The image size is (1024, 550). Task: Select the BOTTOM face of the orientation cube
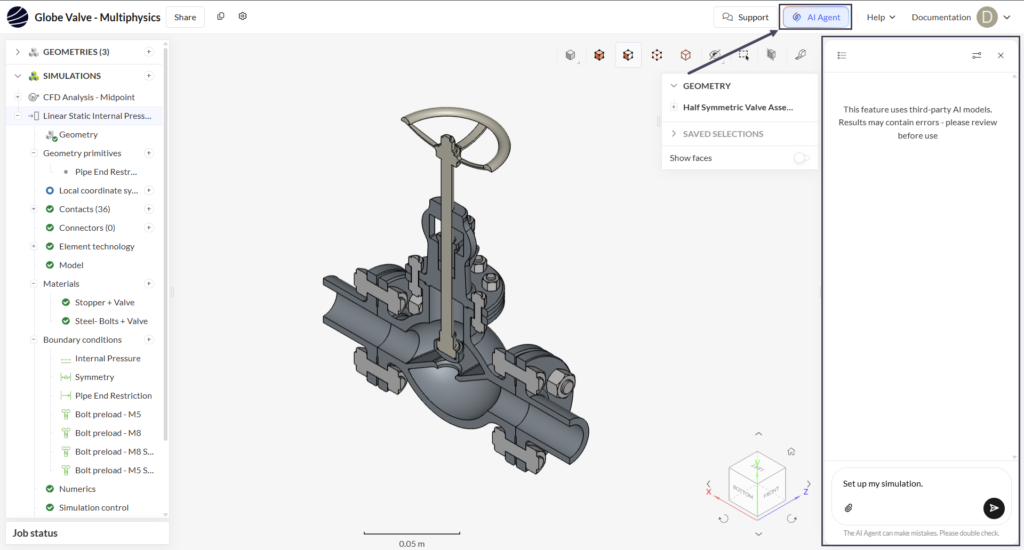coord(743,491)
